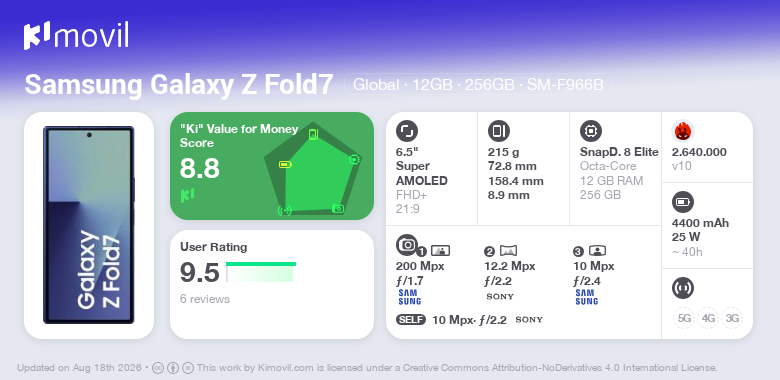Screen dimensions: 780x380
Task: Select the SELF selfie camera badge
Action: (x=411, y=319)
